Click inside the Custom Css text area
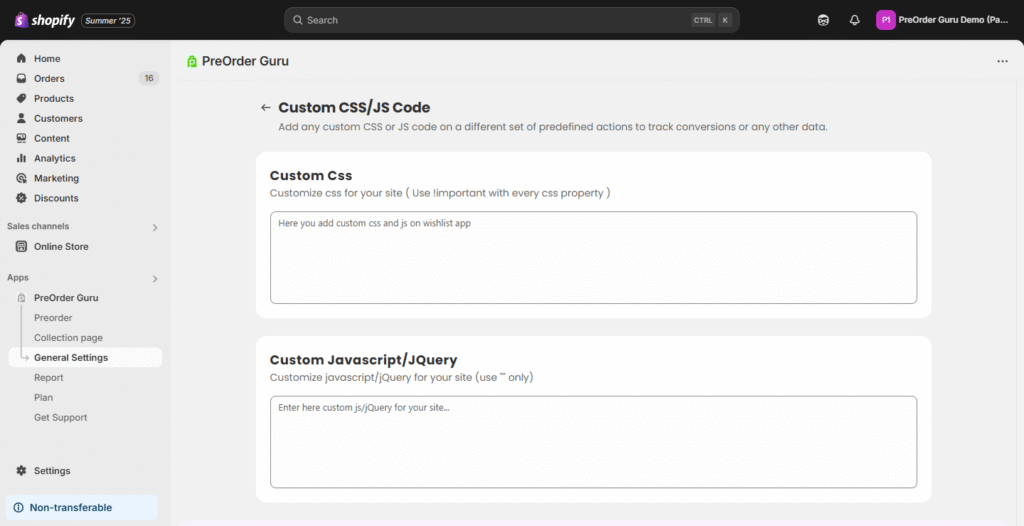 (593, 258)
